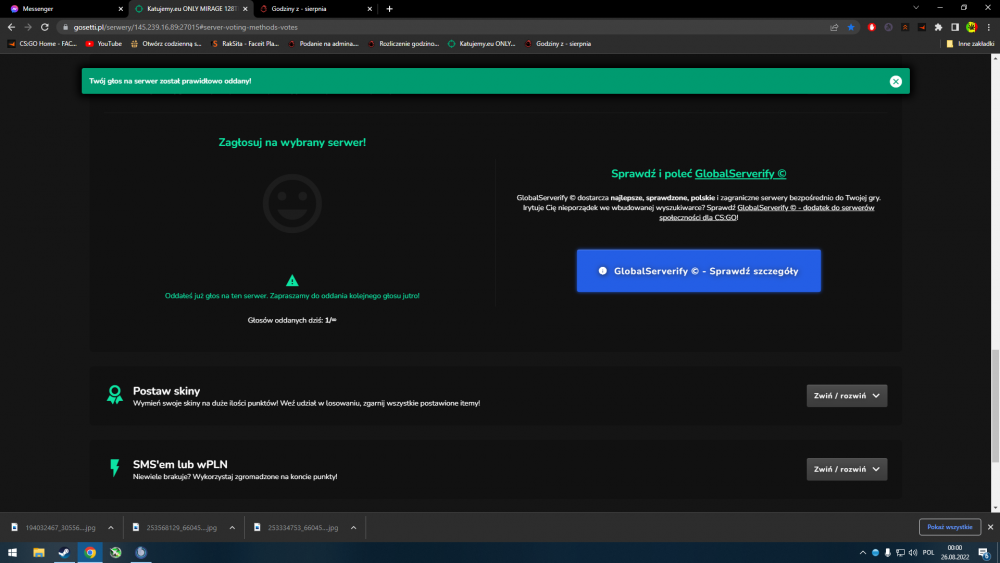Open Rozliczenie godzino... bookmark
The width and height of the screenshot is (1000, 563).
(x=403, y=44)
